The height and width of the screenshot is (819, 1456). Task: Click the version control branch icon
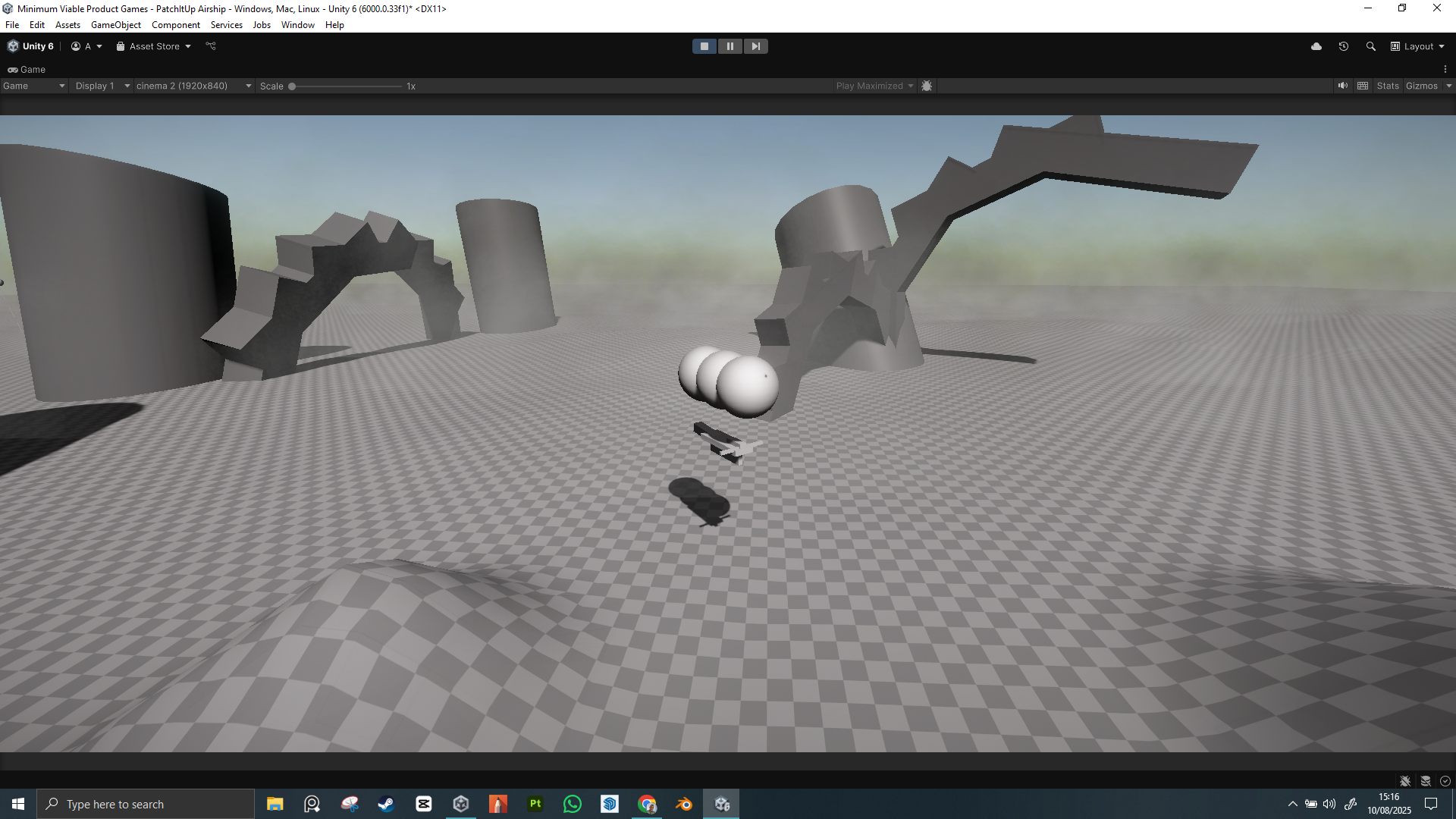point(211,46)
